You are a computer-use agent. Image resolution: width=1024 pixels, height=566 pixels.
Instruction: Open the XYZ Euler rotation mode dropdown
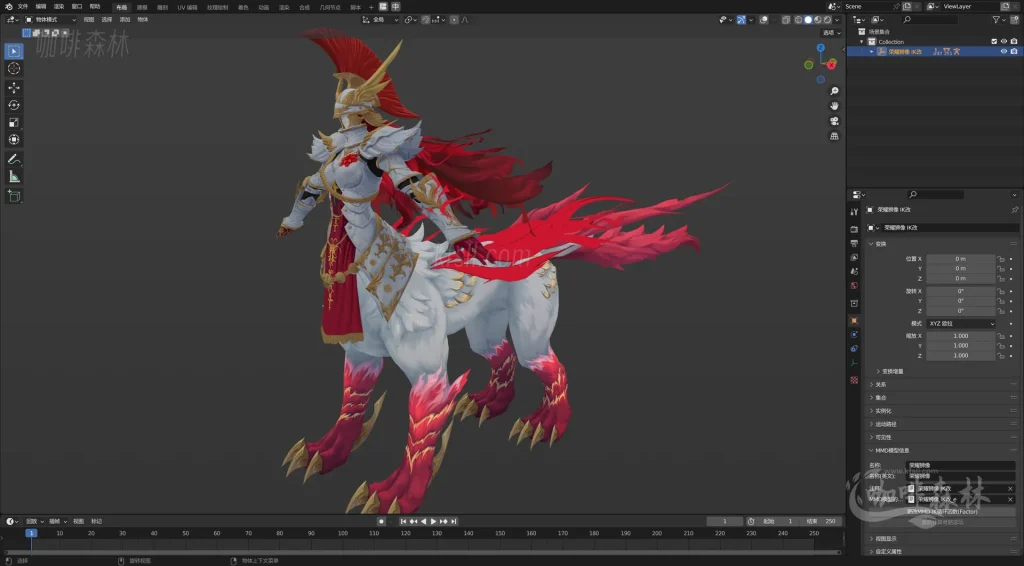(x=961, y=324)
